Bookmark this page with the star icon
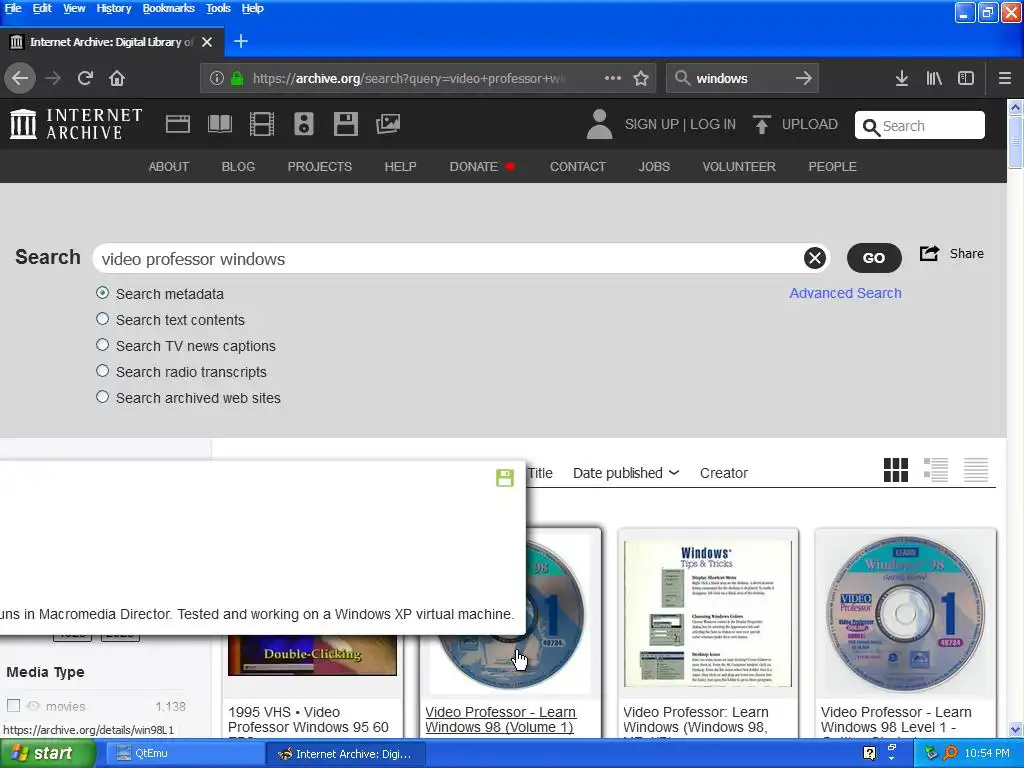The image size is (1024, 768). [641, 78]
